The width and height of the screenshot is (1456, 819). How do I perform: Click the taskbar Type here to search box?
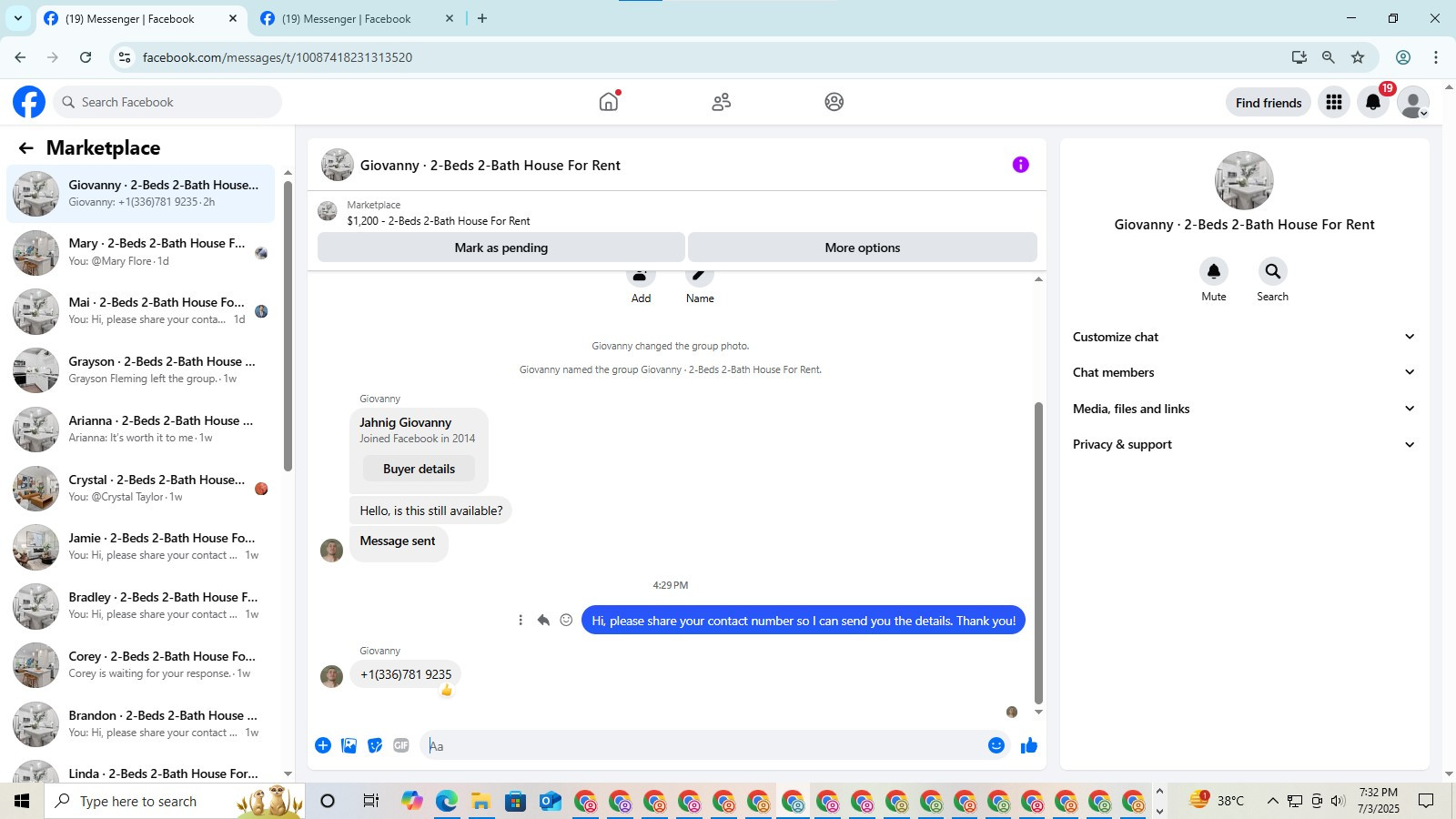[175, 801]
